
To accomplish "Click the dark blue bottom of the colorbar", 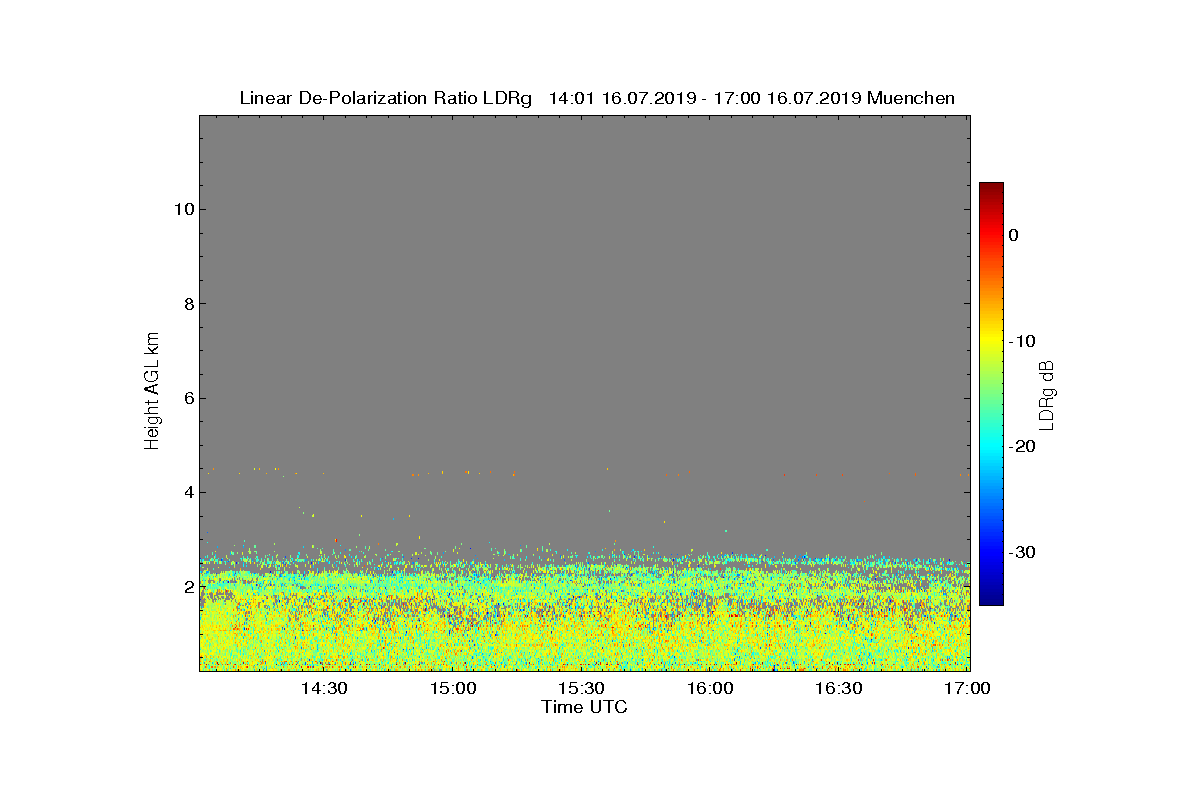I will click(991, 598).
